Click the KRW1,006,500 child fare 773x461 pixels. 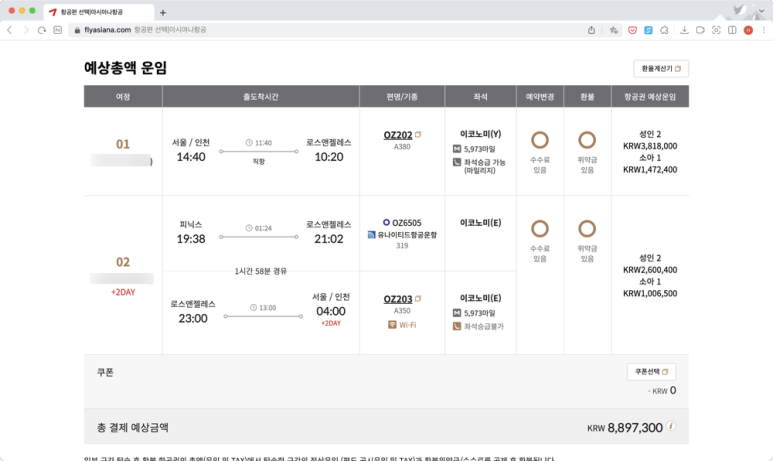650,293
